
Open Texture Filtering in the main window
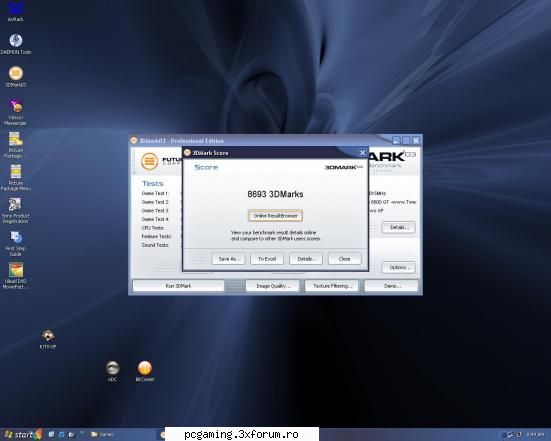pos(332,286)
